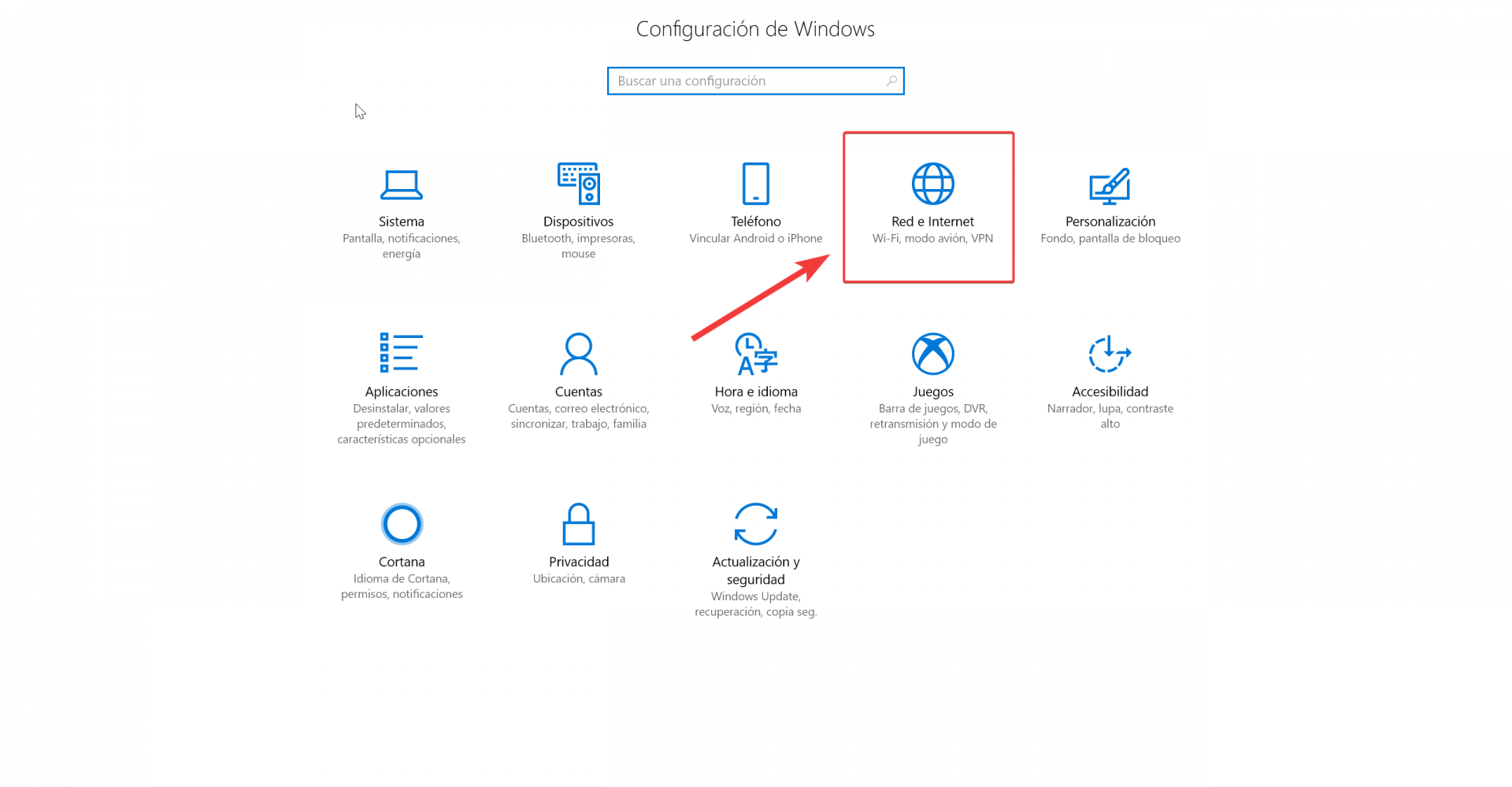Open the Hora e idioma clock icon

coord(756,354)
